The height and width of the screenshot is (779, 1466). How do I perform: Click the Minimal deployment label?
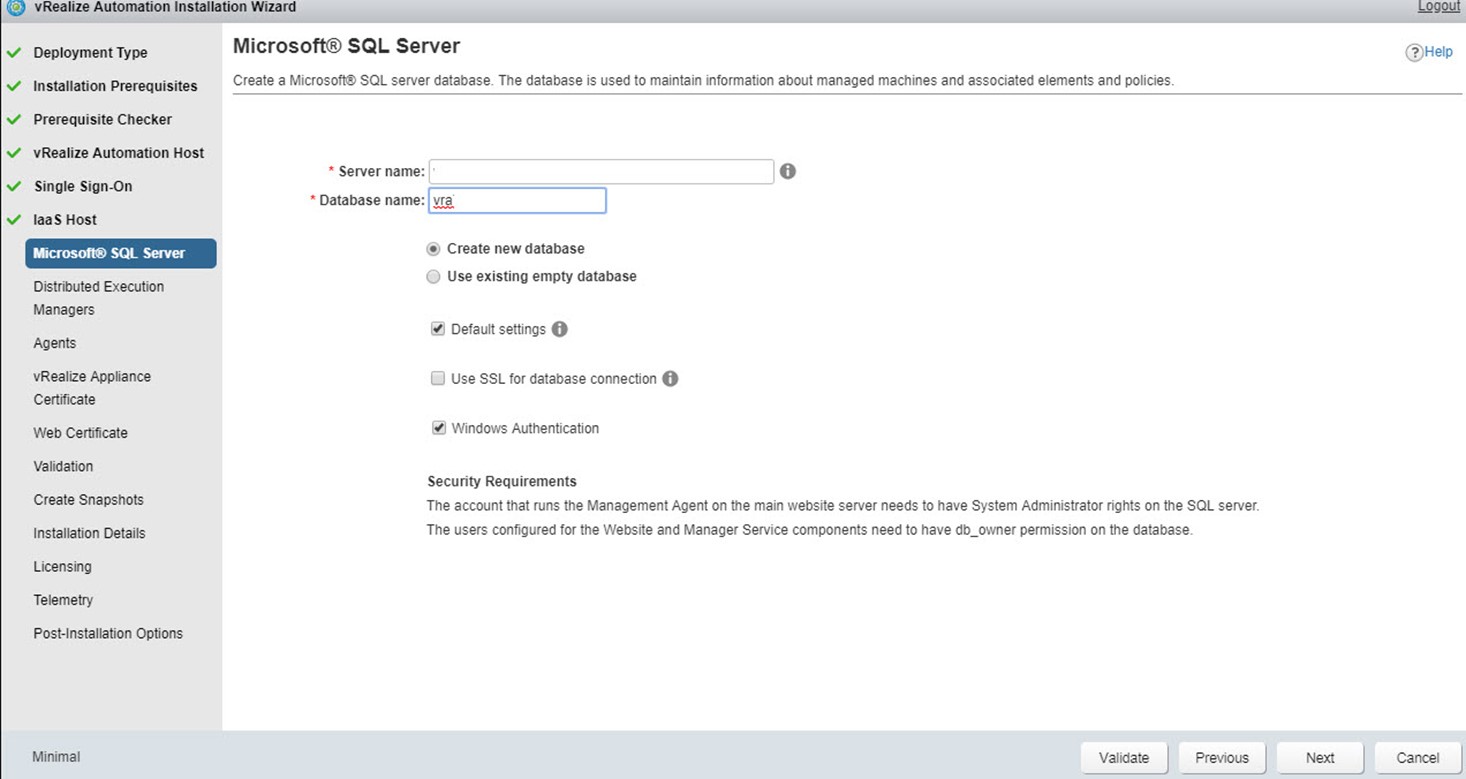coord(56,757)
